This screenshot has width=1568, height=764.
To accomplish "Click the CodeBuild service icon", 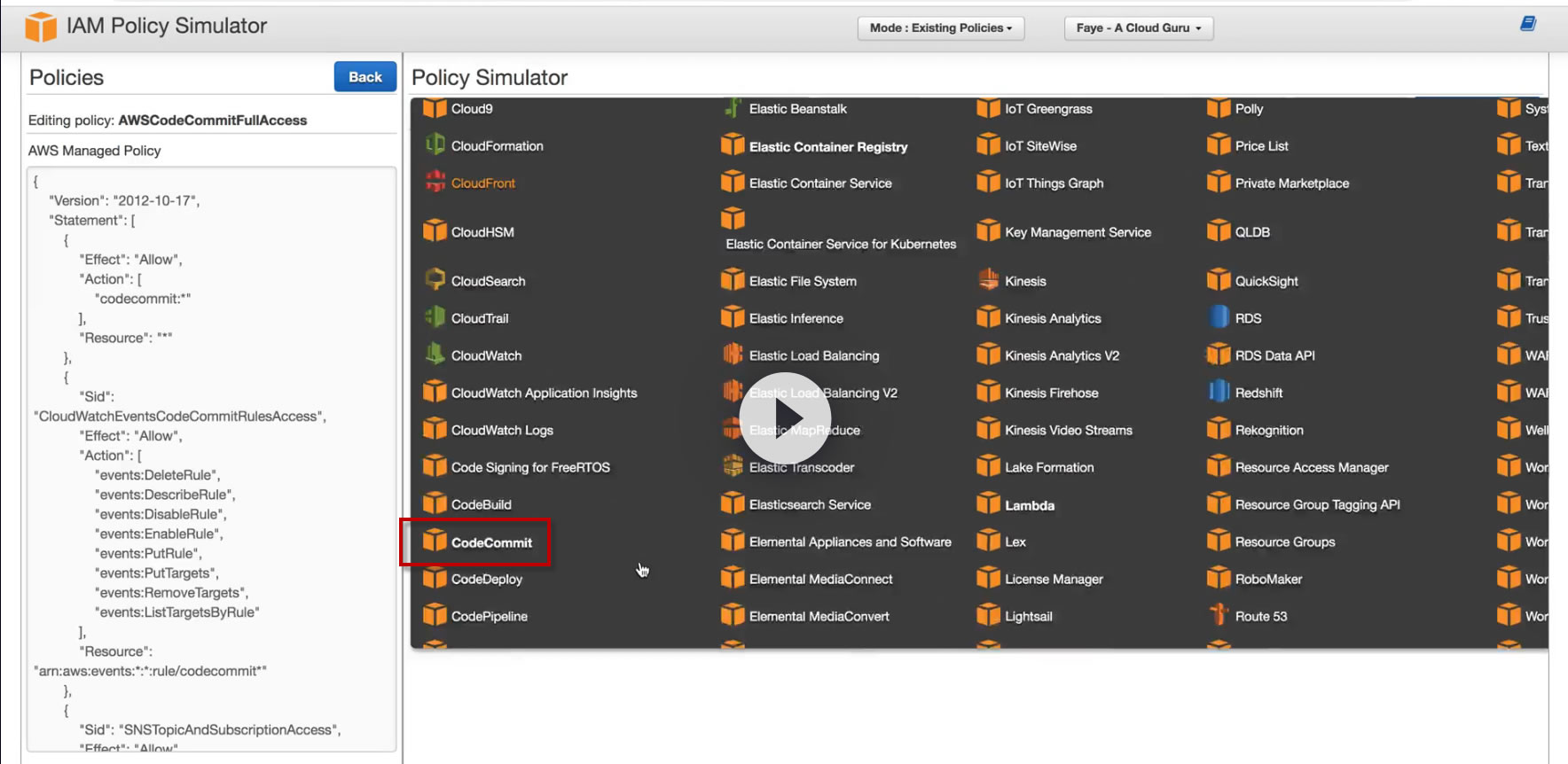I will [x=435, y=503].
